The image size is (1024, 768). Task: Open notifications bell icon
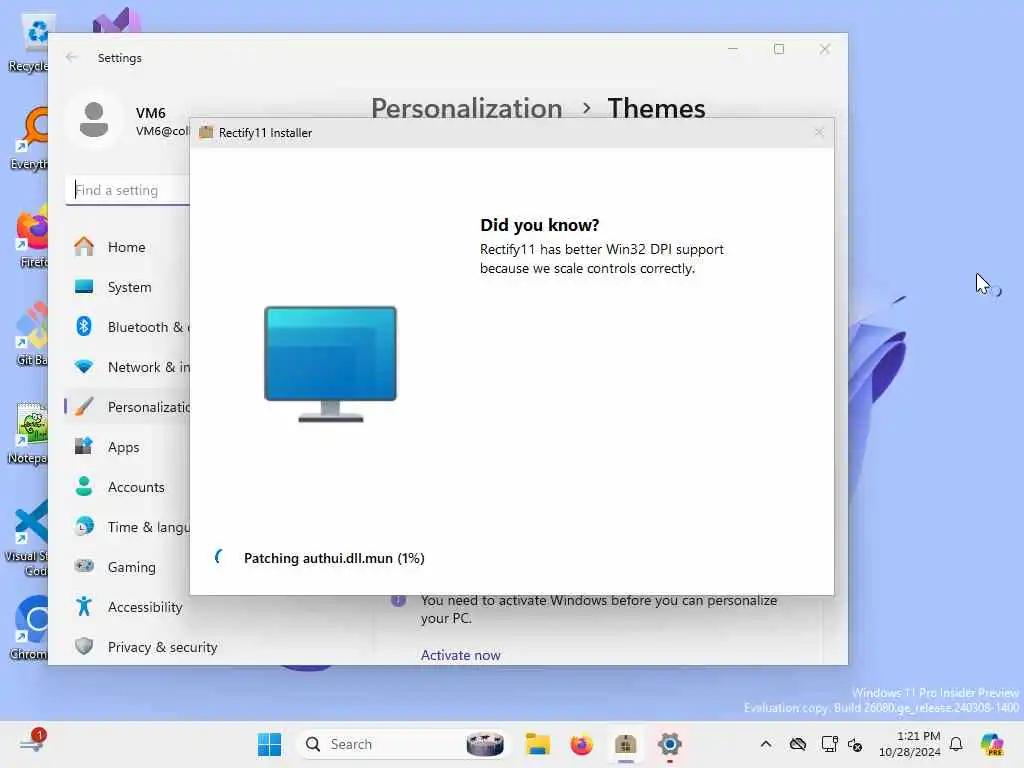click(x=956, y=744)
